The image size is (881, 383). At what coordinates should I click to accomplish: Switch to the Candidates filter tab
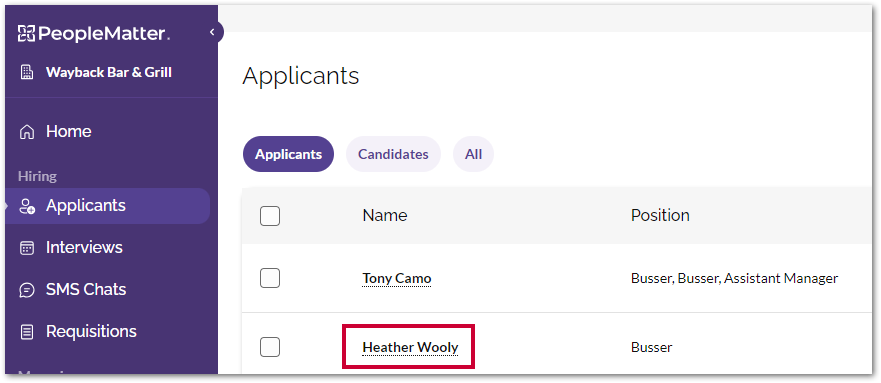pos(393,154)
